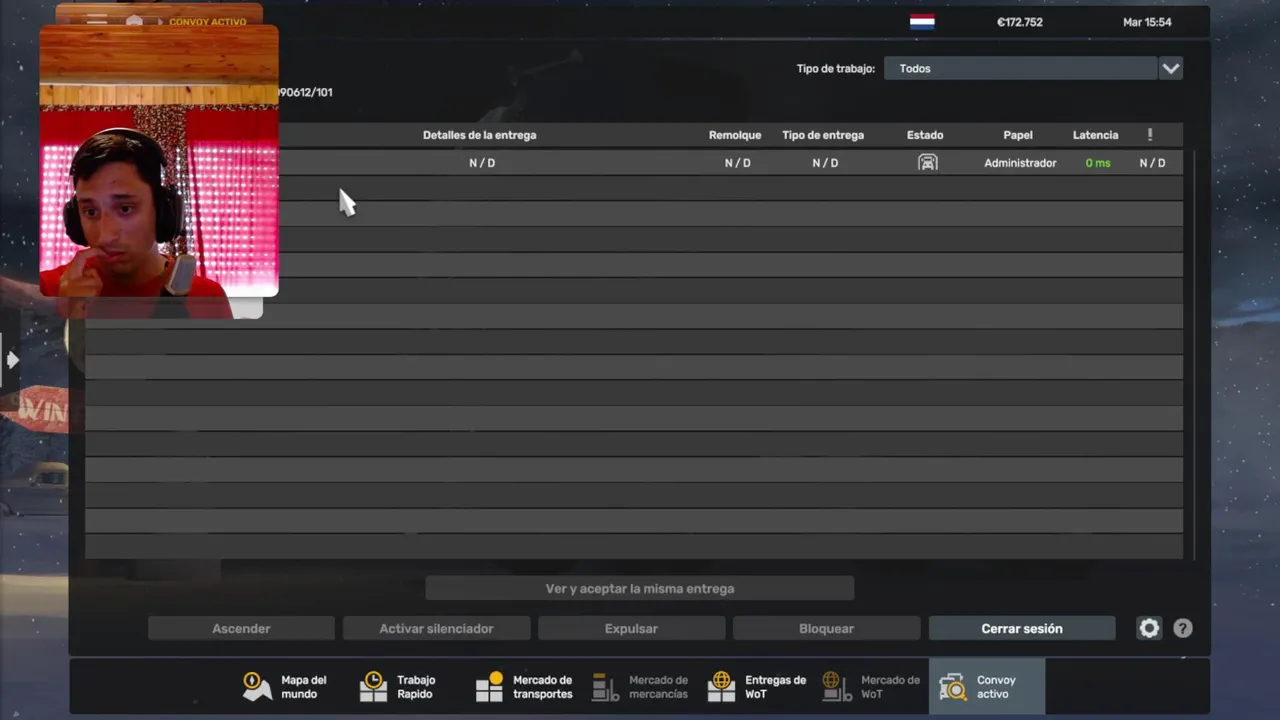Click the Convoy activo magnifier icon

[x=953, y=687]
